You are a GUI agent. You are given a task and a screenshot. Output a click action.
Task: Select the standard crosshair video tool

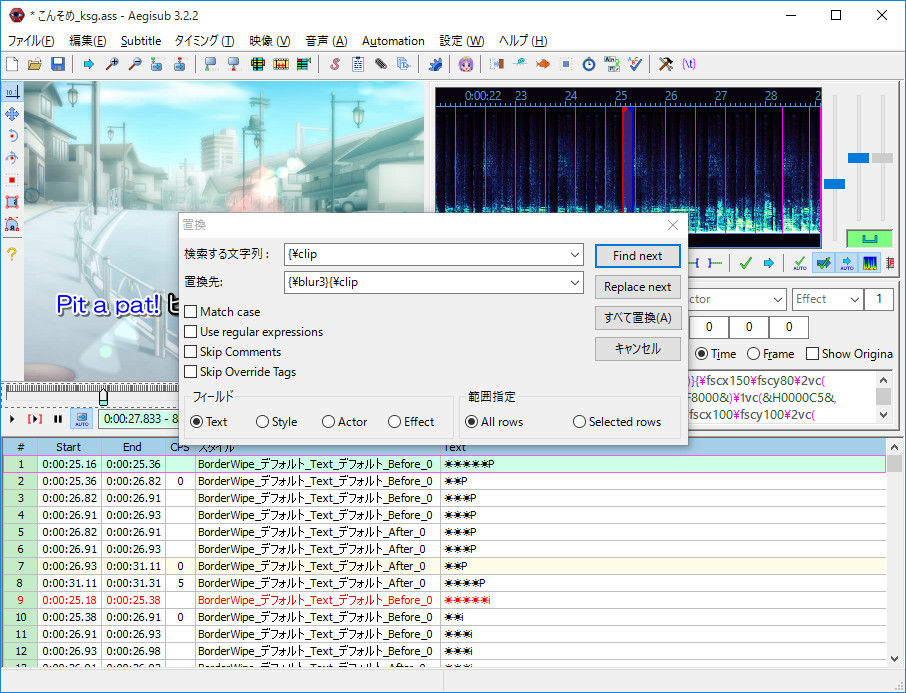click(x=12, y=92)
